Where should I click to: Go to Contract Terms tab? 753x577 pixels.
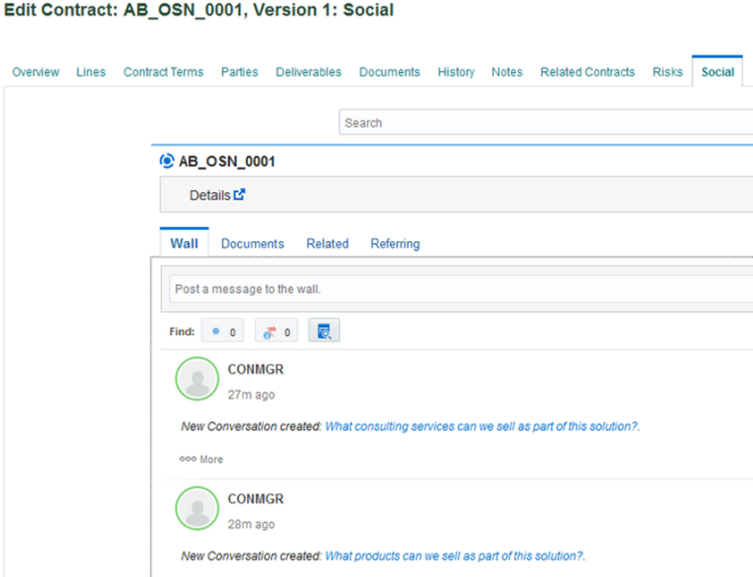[x=163, y=72]
